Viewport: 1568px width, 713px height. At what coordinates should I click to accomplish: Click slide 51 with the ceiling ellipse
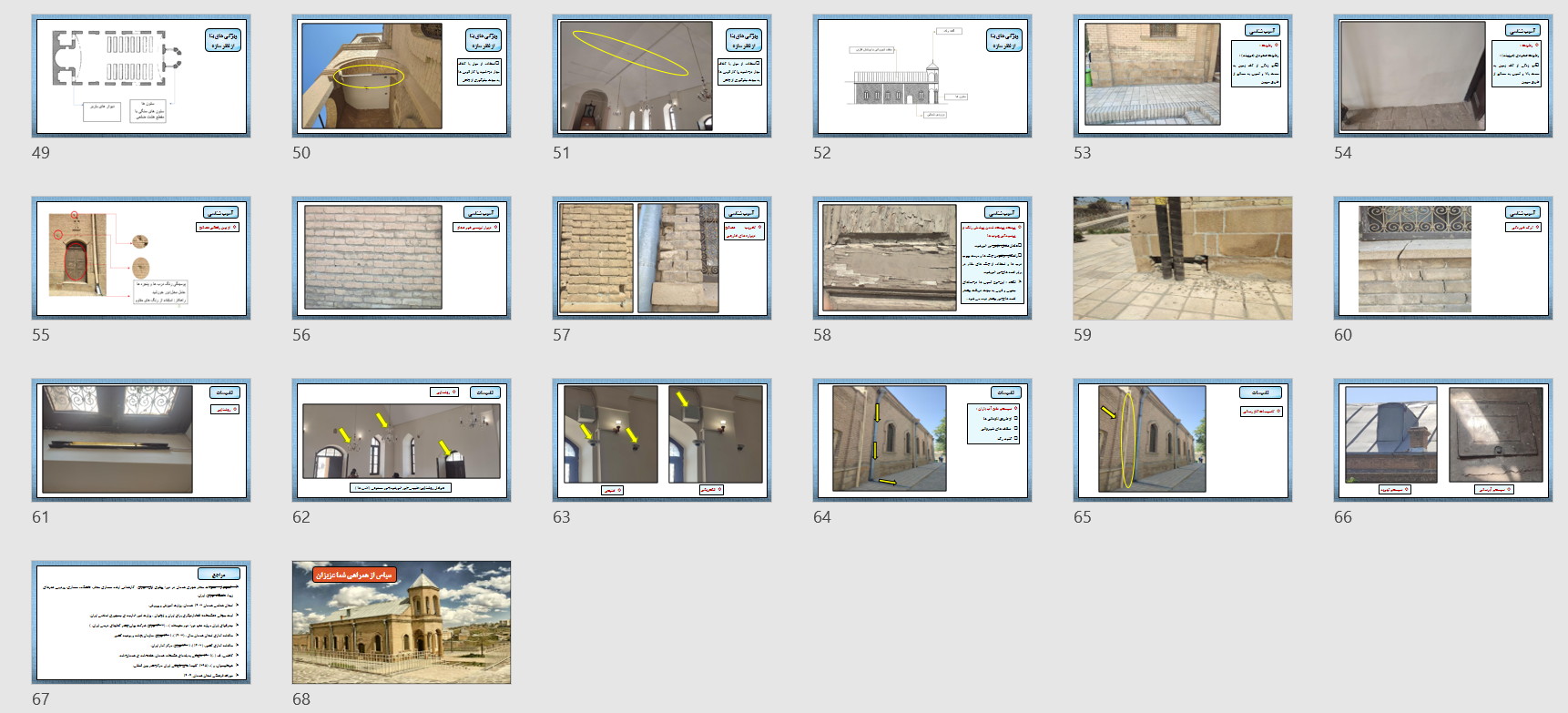point(662,76)
